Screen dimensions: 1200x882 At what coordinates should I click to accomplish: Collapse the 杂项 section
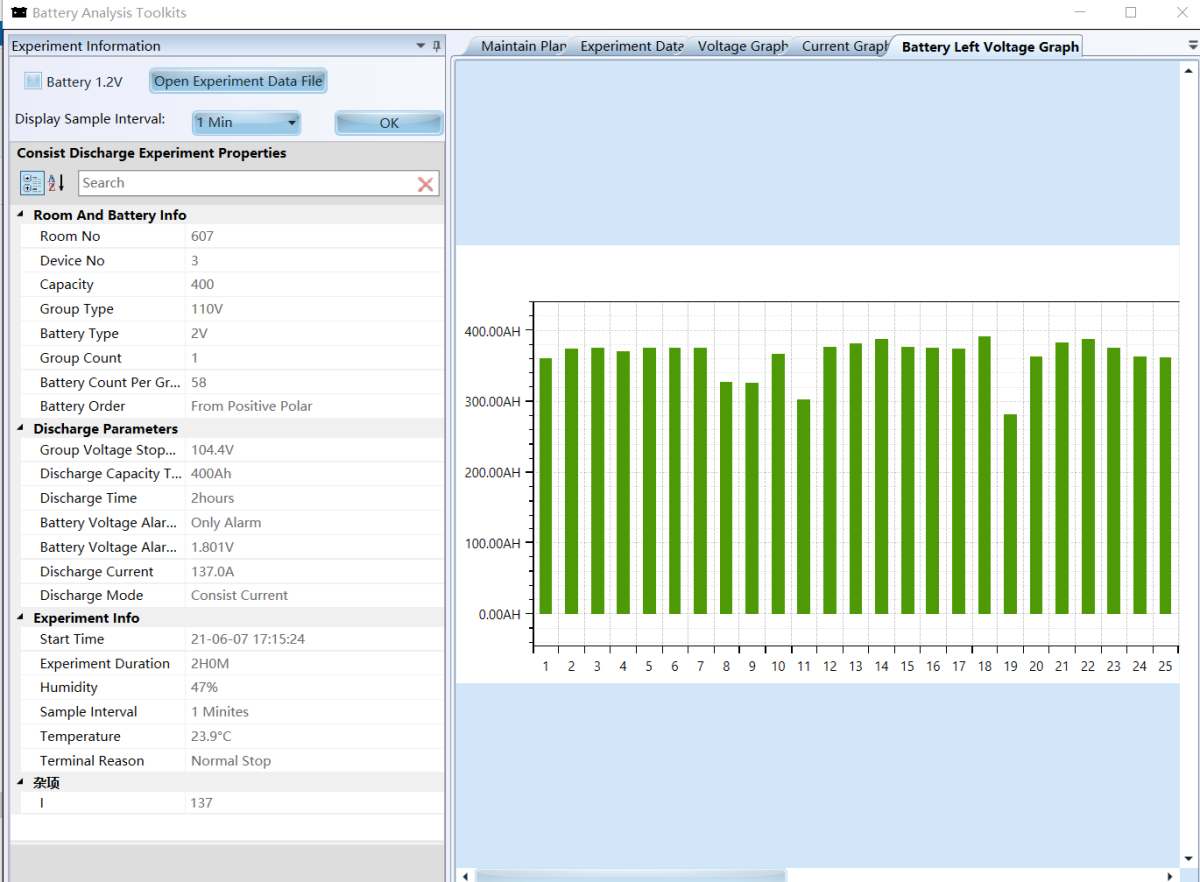[x=22, y=783]
